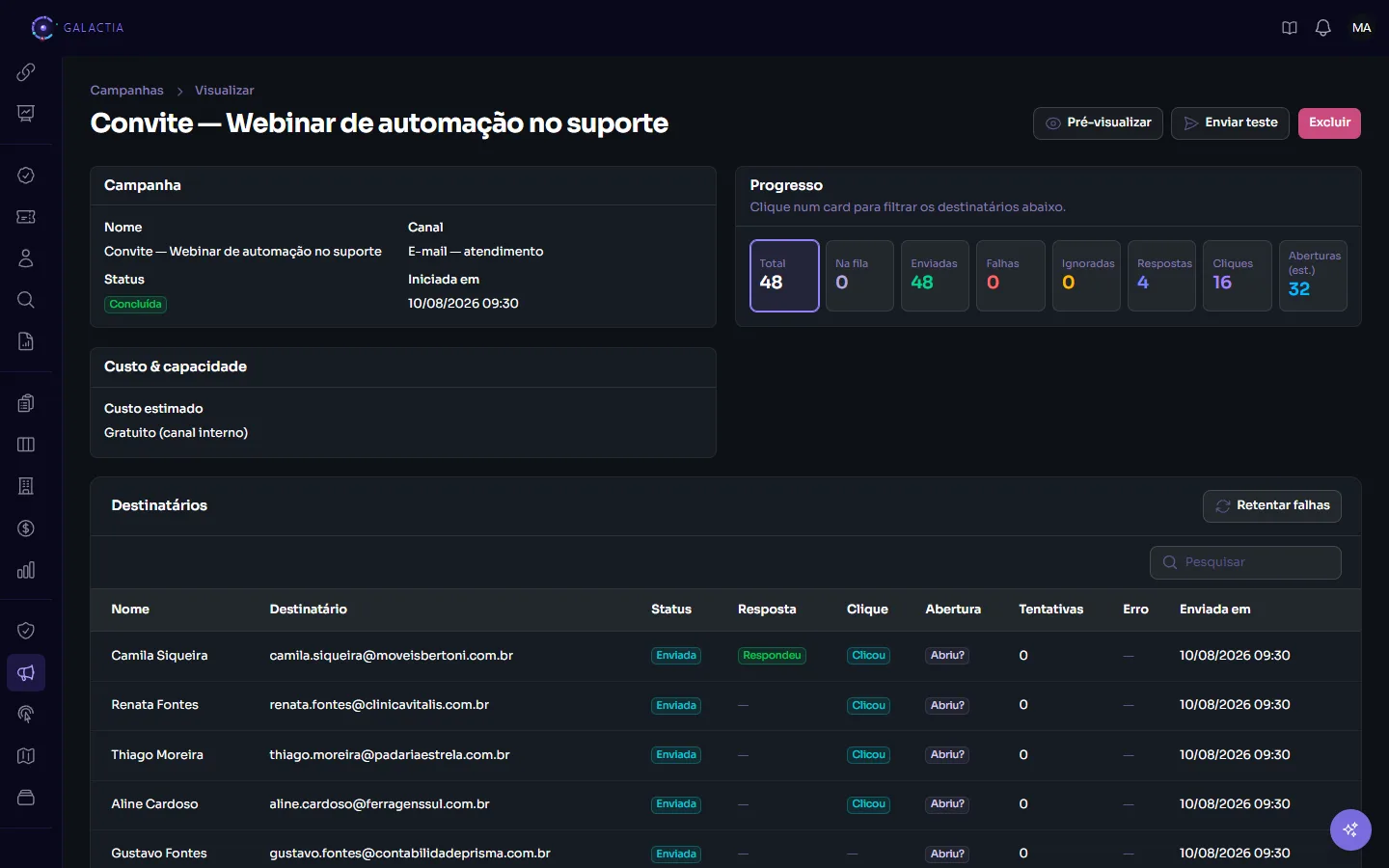Image resolution: width=1389 pixels, height=868 pixels.
Task: Open the shield check sidebar icon
Action: 26,631
